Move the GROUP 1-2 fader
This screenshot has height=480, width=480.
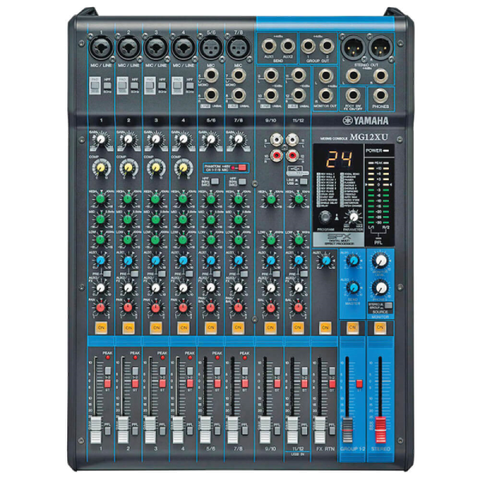[x=347, y=430]
